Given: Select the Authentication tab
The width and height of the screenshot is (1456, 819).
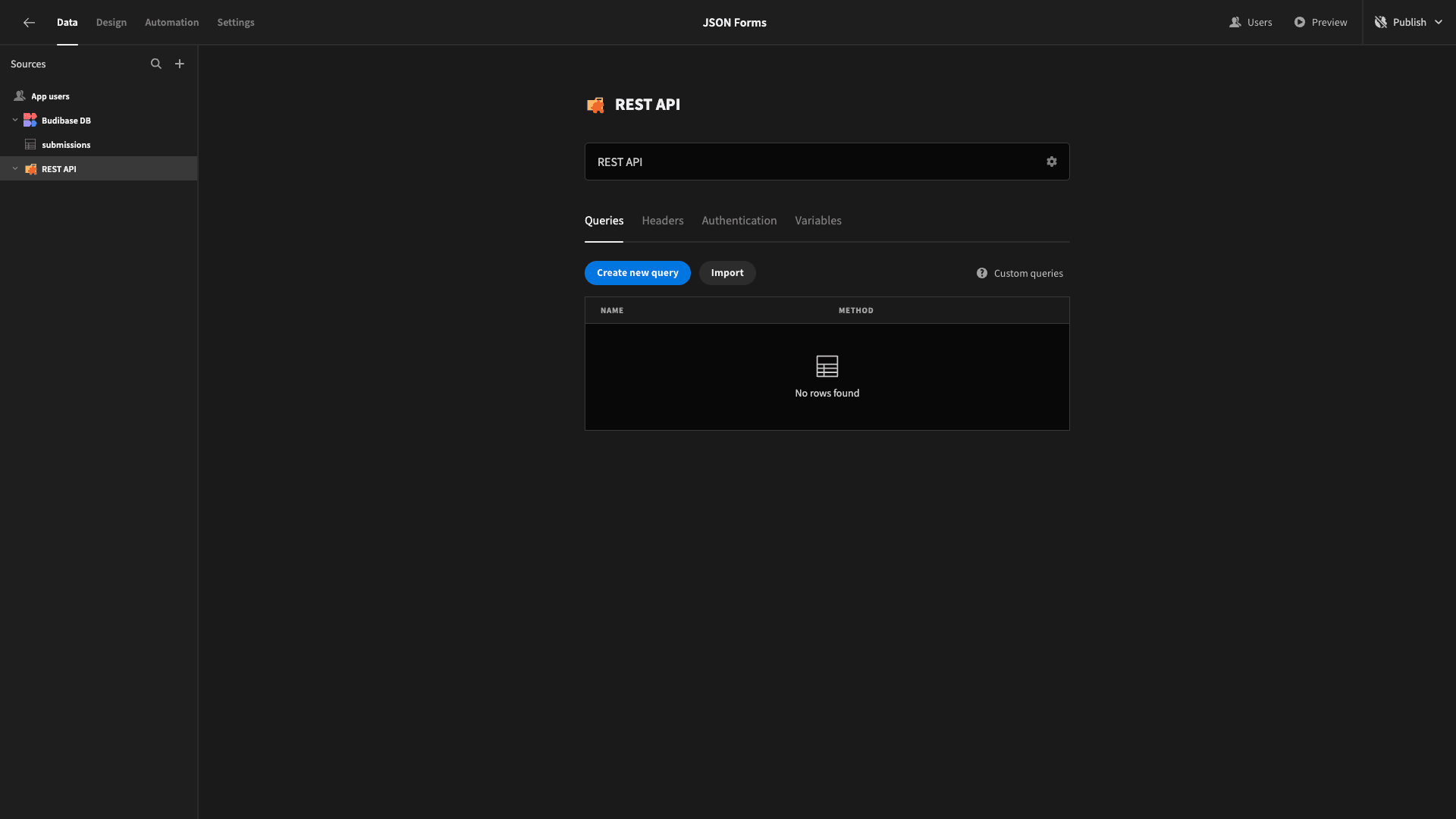Looking at the screenshot, I should coord(739,221).
